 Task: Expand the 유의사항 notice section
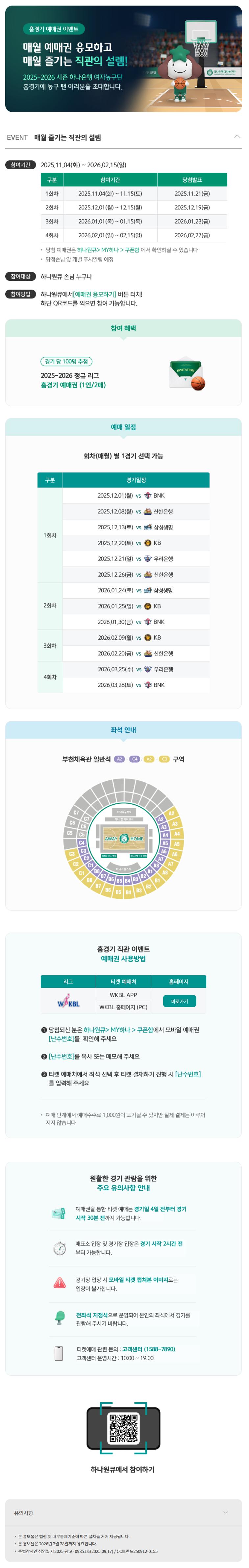pos(226,1512)
